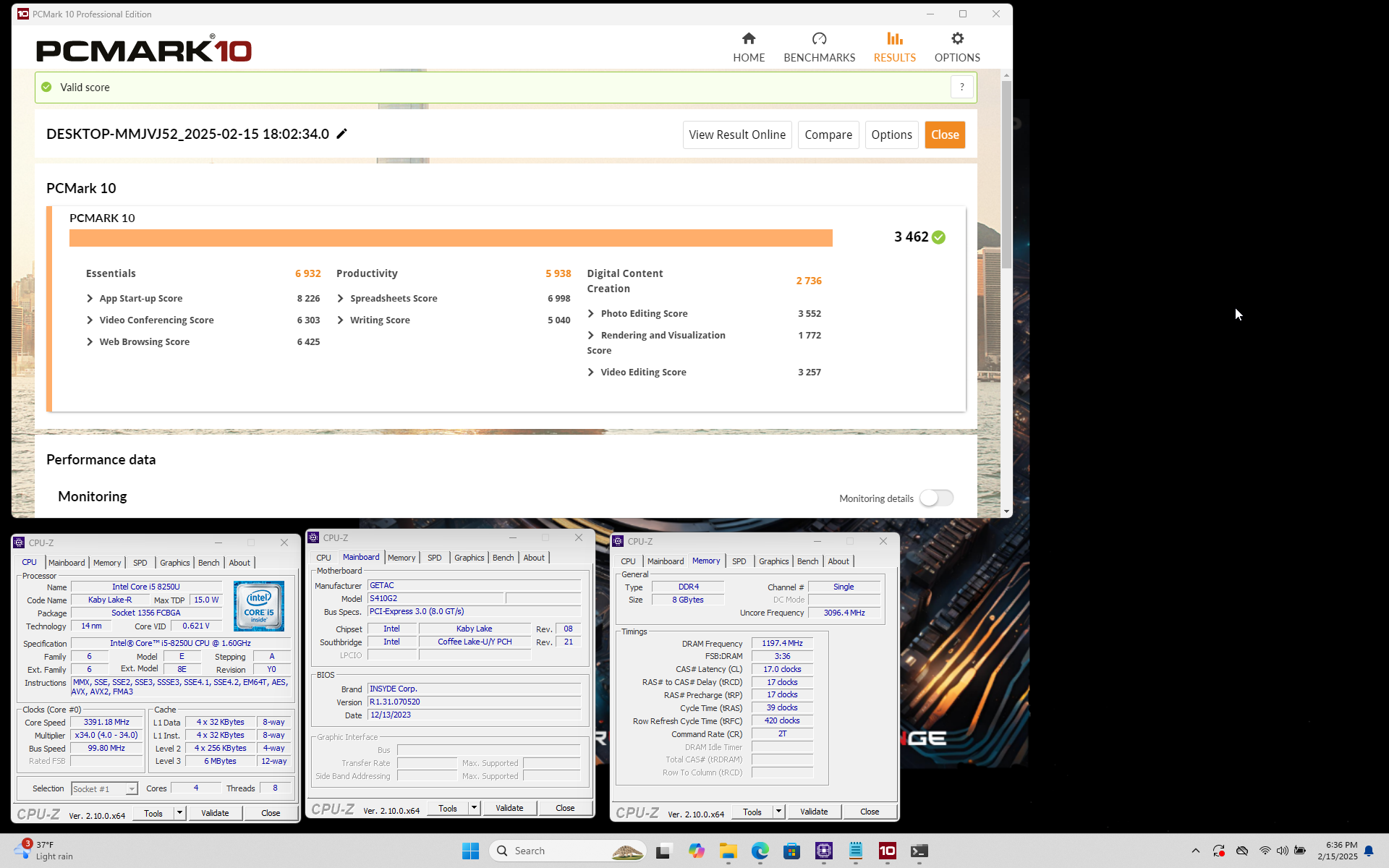Click the taskbar Search box

(x=567, y=851)
